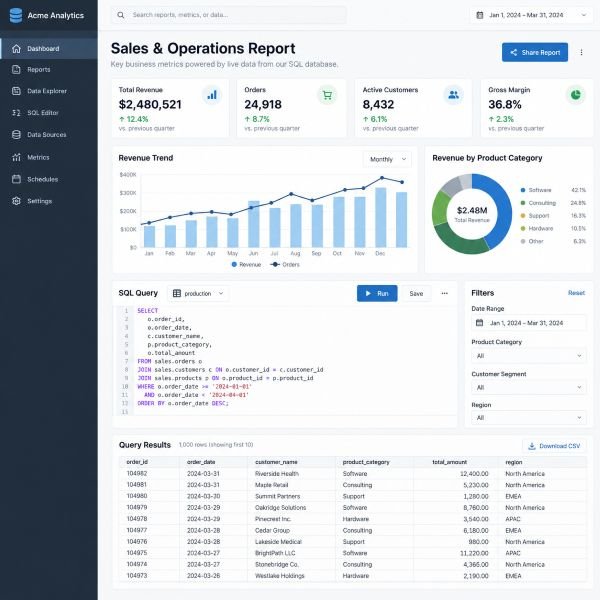Viewport: 600px width, 600px height.
Task: Click the Hardware legend entry
Action: [x=553, y=228]
